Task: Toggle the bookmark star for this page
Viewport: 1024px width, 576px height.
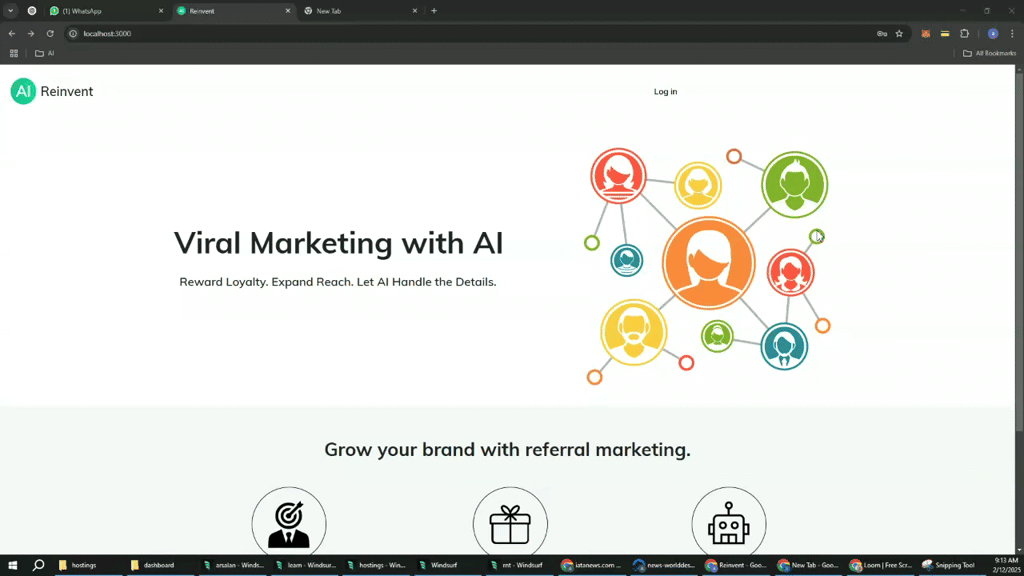Action: pyautogui.click(x=898, y=33)
